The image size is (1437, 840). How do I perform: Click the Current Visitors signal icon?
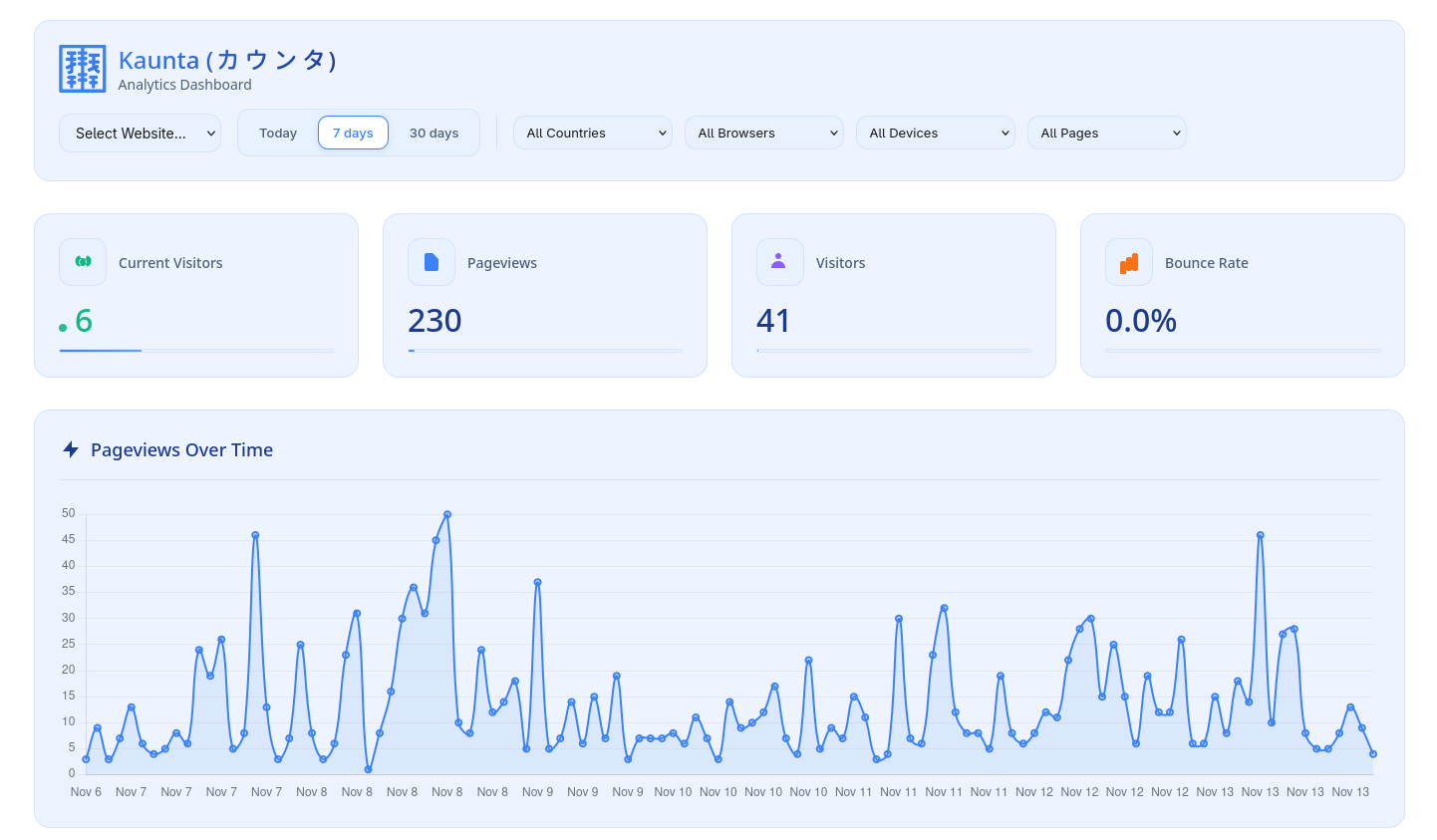[x=82, y=262]
